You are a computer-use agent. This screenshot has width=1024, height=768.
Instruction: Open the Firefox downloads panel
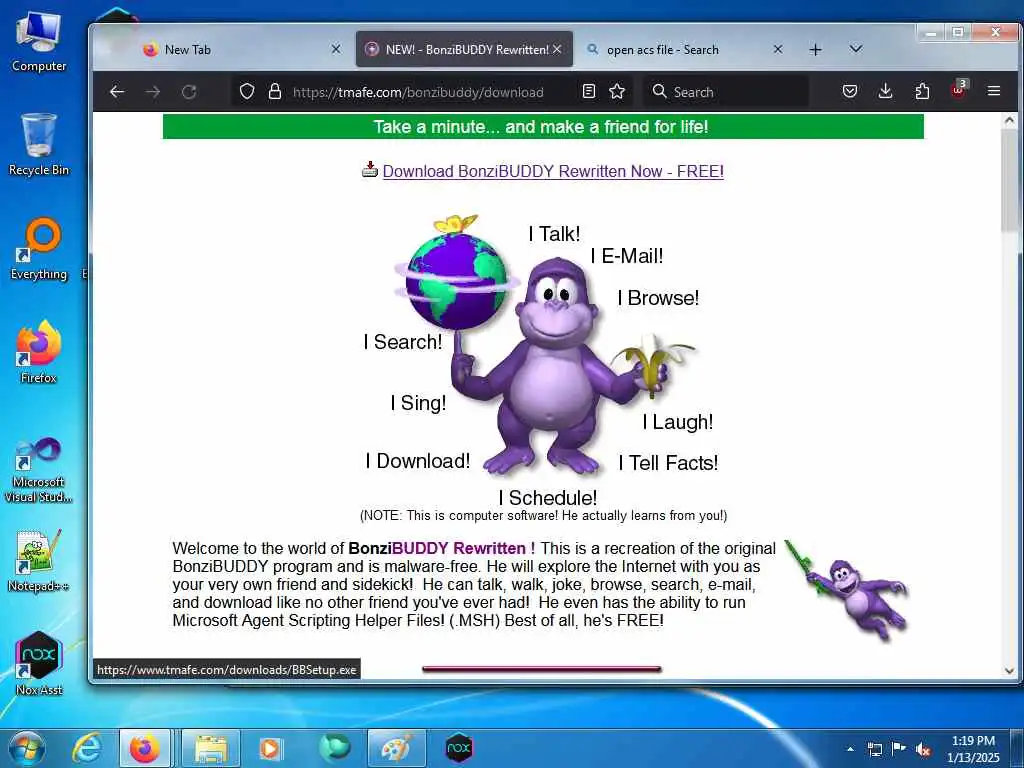[886, 91]
